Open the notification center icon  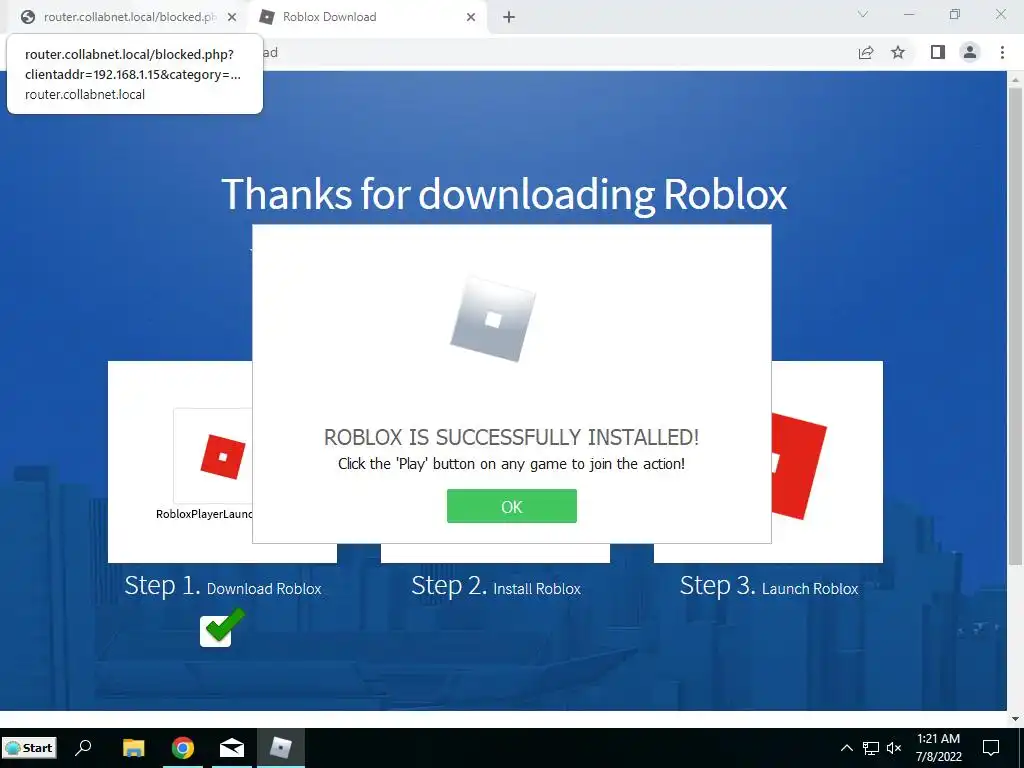pyautogui.click(x=991, y=748)
